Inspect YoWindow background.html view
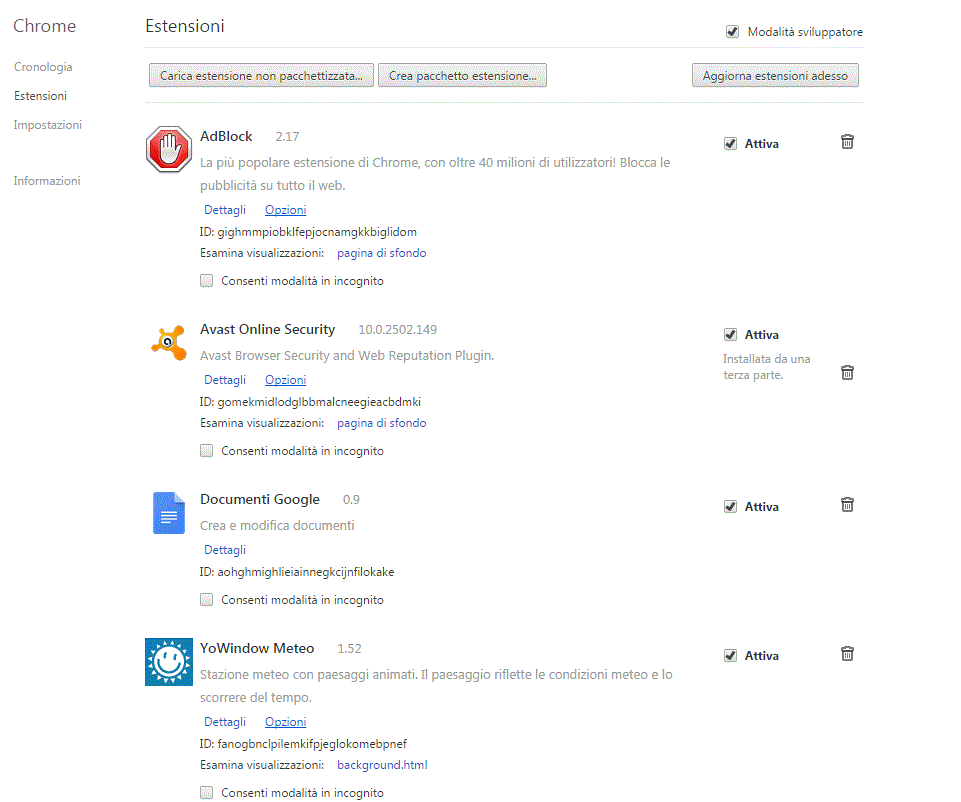The height and width of the screenshot is (802, 961). coord(382,765)
